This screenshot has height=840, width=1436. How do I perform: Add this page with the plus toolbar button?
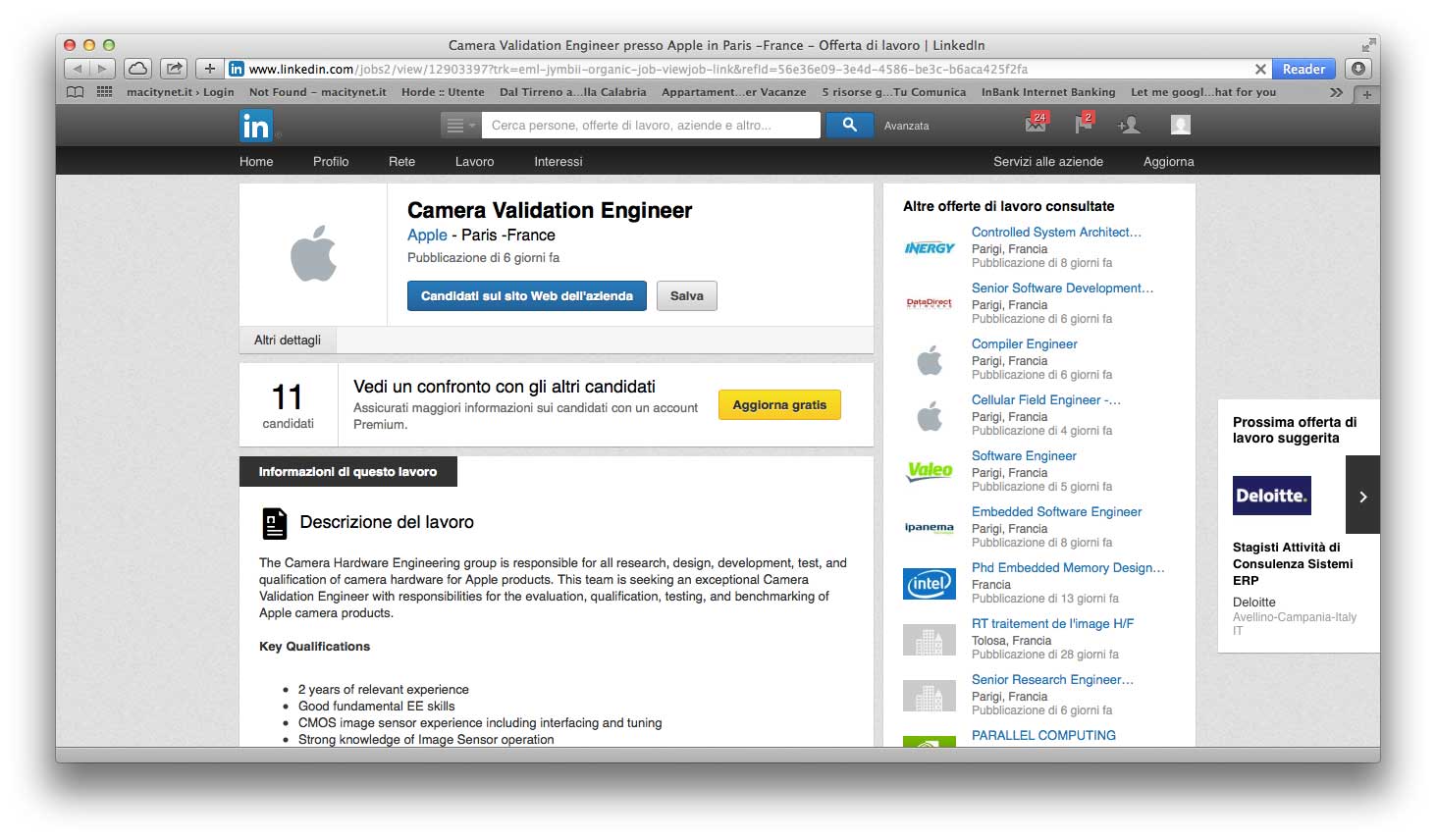coord(209,69)
